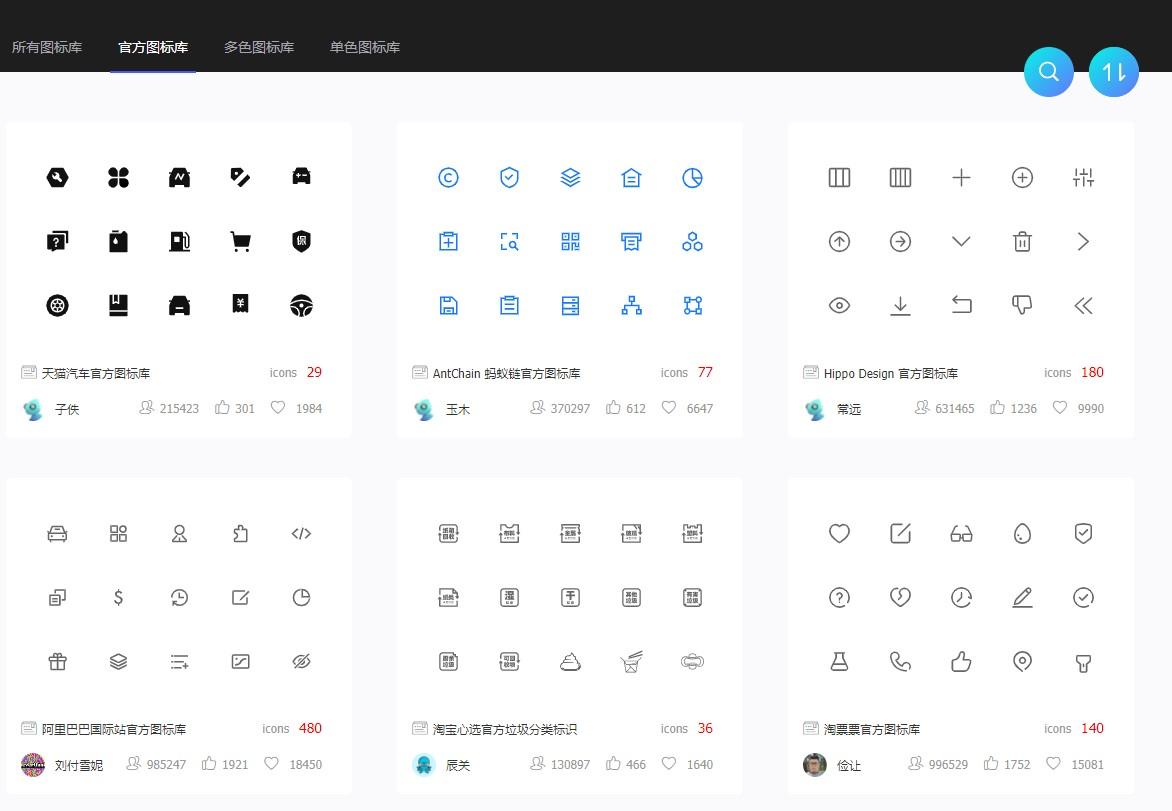Click the flask beaker icon in 淘票票
This screenshot has height=811, width=1172.
pyautogui.click(x=839, y=662)
